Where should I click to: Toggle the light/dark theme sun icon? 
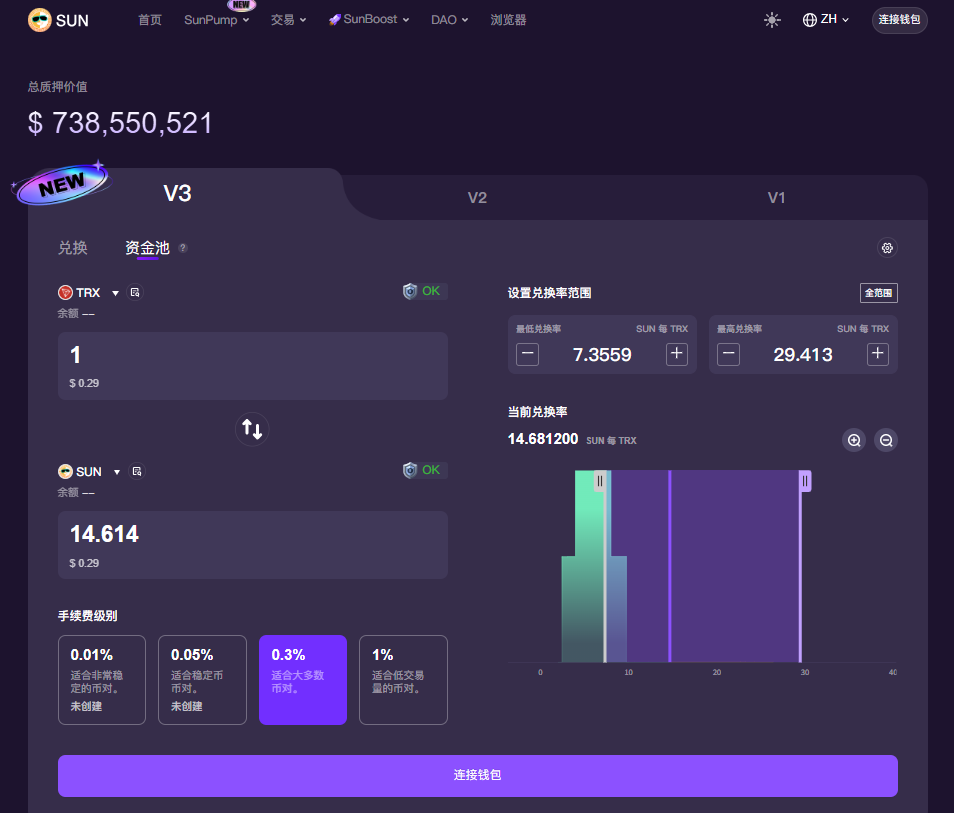click(772, 20)
